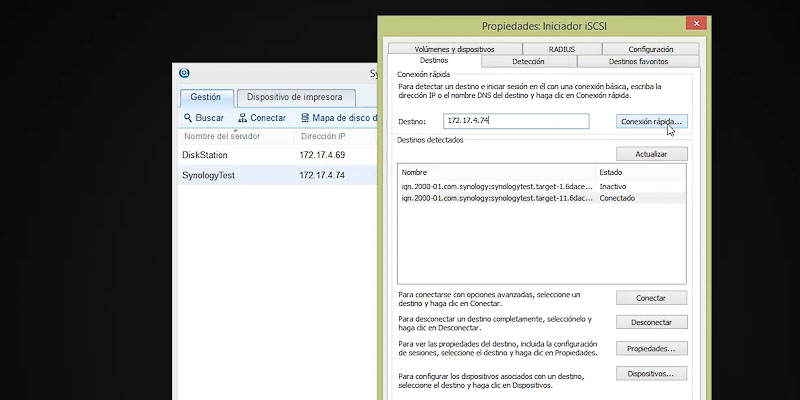Click the Desconectar button

pyautogui.click(x=652, y=322)
